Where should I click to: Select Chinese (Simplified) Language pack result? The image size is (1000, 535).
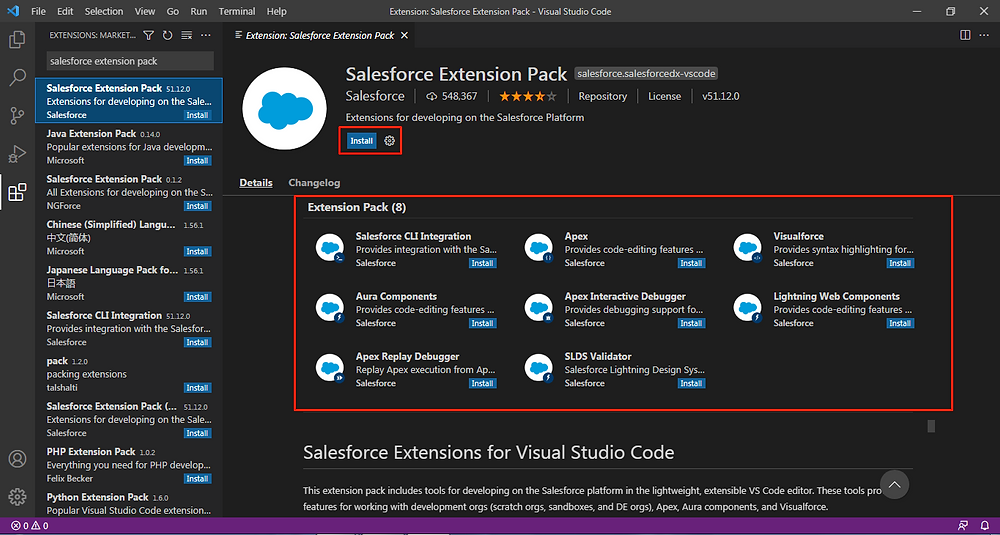(129, 238)
